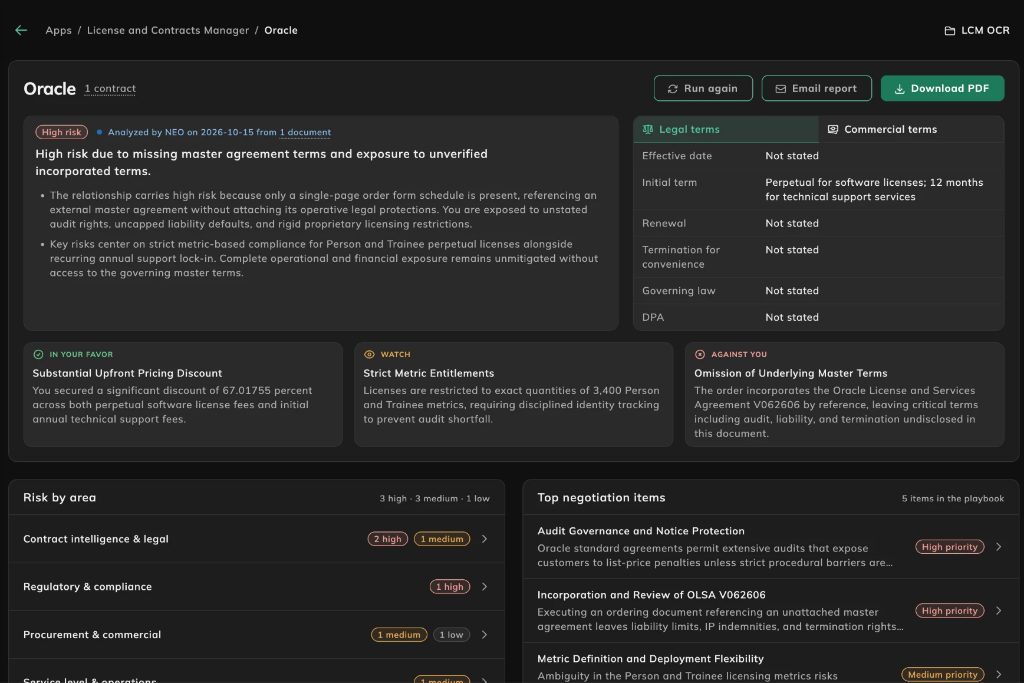Click the Omission of Underlying Master Terms heading
This screenshot has width=1024, height=683.
point(791,373)
